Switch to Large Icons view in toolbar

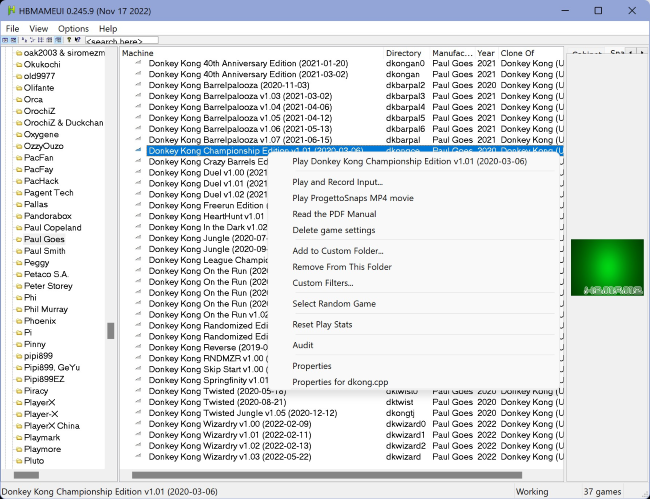pos(25,41)
